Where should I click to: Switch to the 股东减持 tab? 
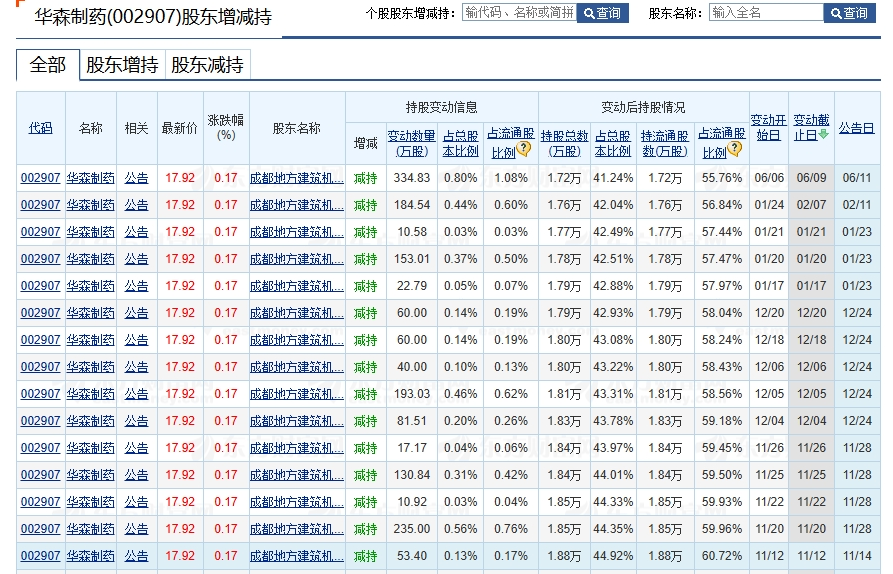(x=207, y=65)
